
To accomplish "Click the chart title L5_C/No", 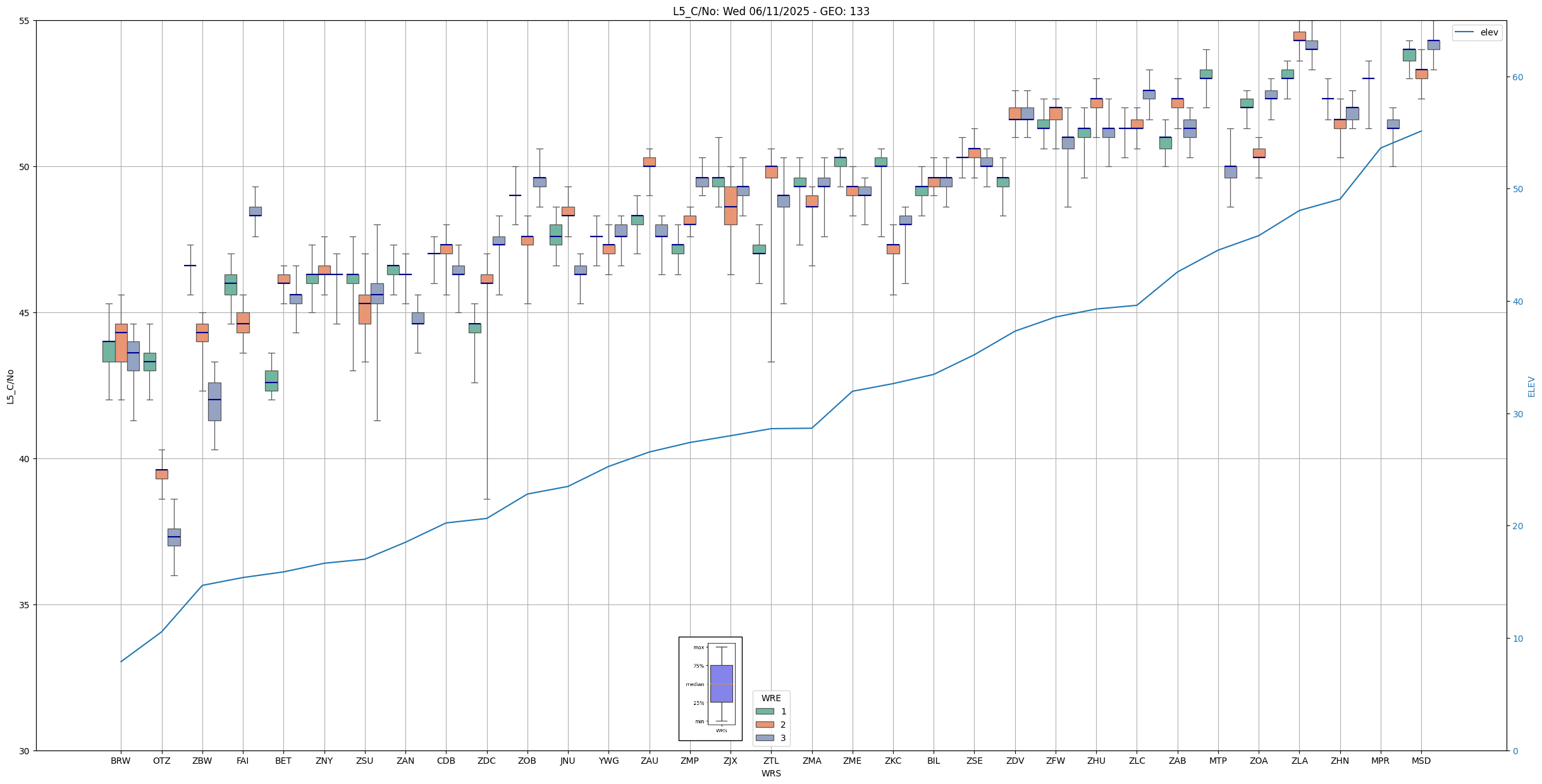I will click(x=770, y=11).
